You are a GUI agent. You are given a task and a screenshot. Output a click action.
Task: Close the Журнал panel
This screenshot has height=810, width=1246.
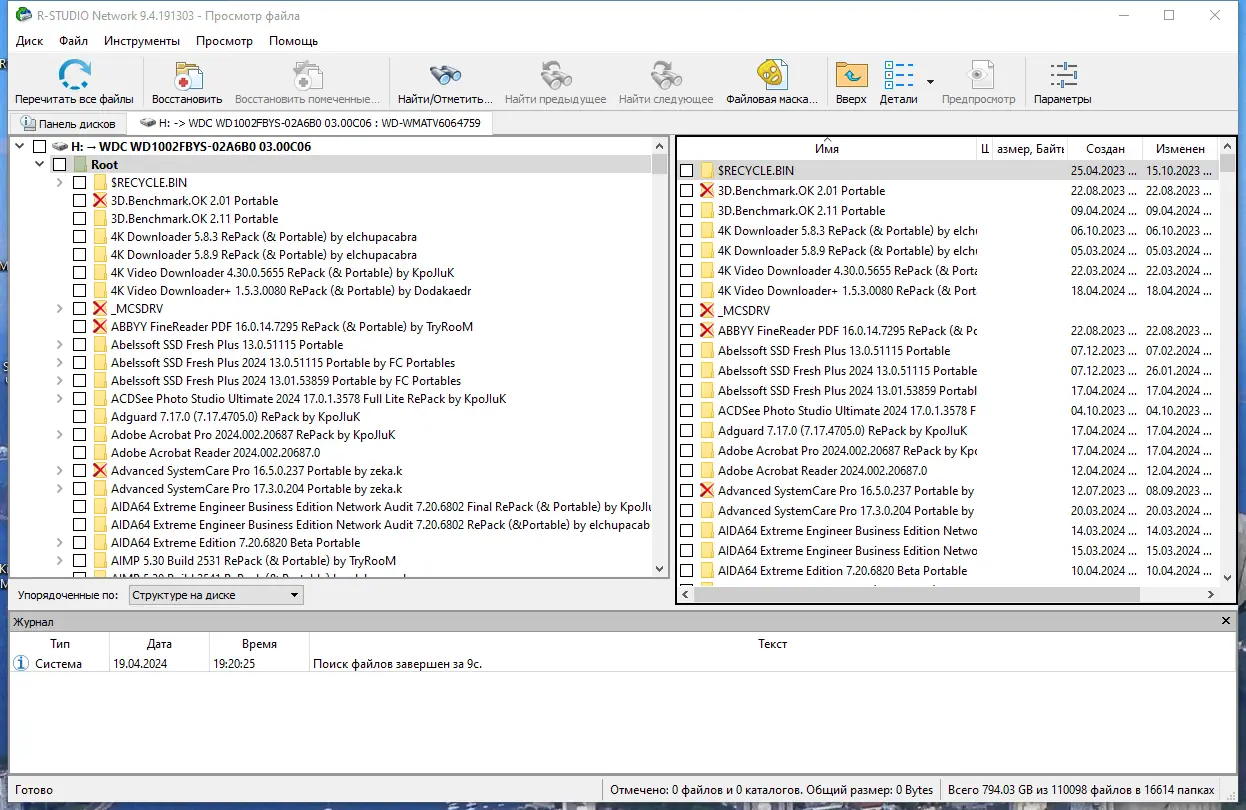point(1226,622)
